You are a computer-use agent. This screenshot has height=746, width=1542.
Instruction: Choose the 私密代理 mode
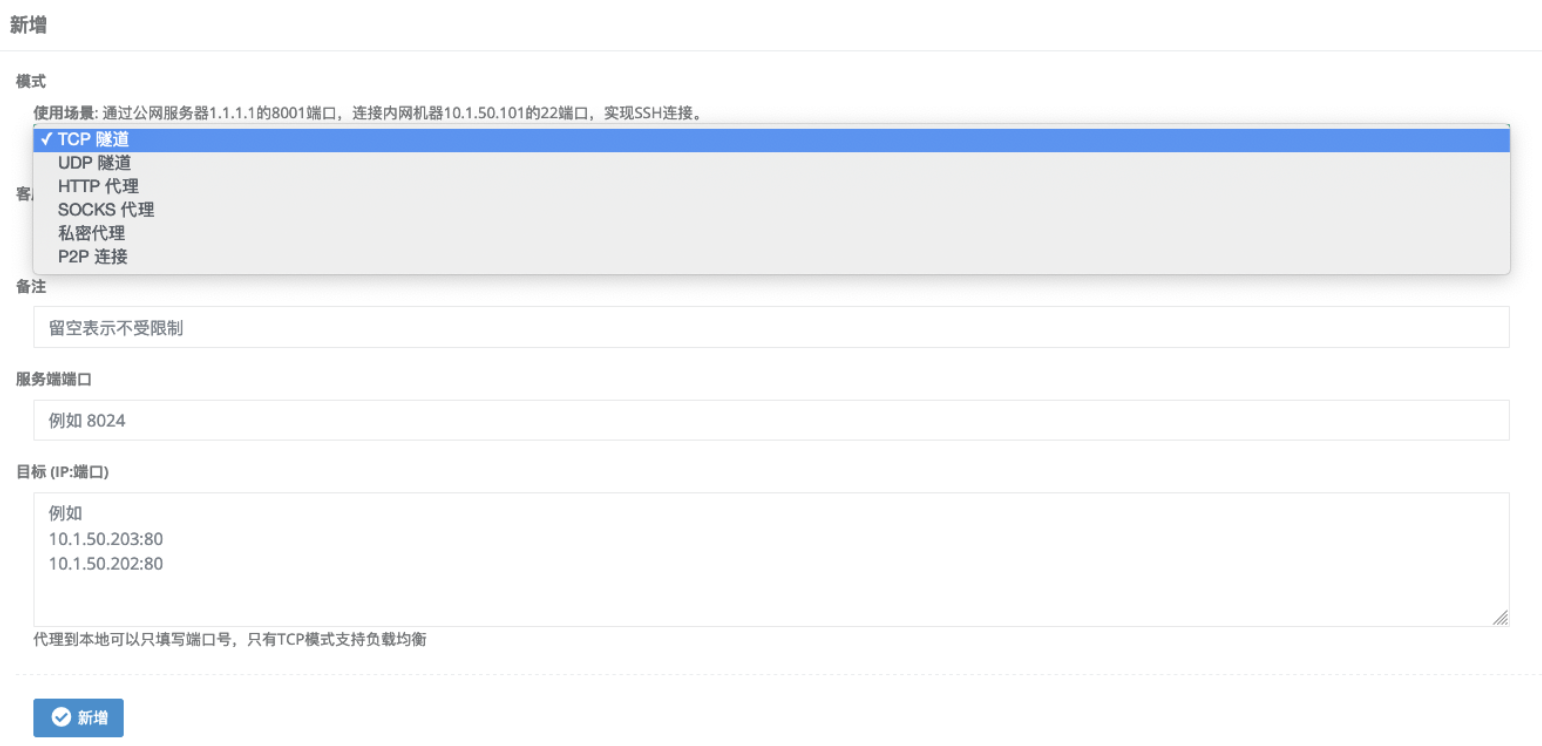(x=771, y=233)
